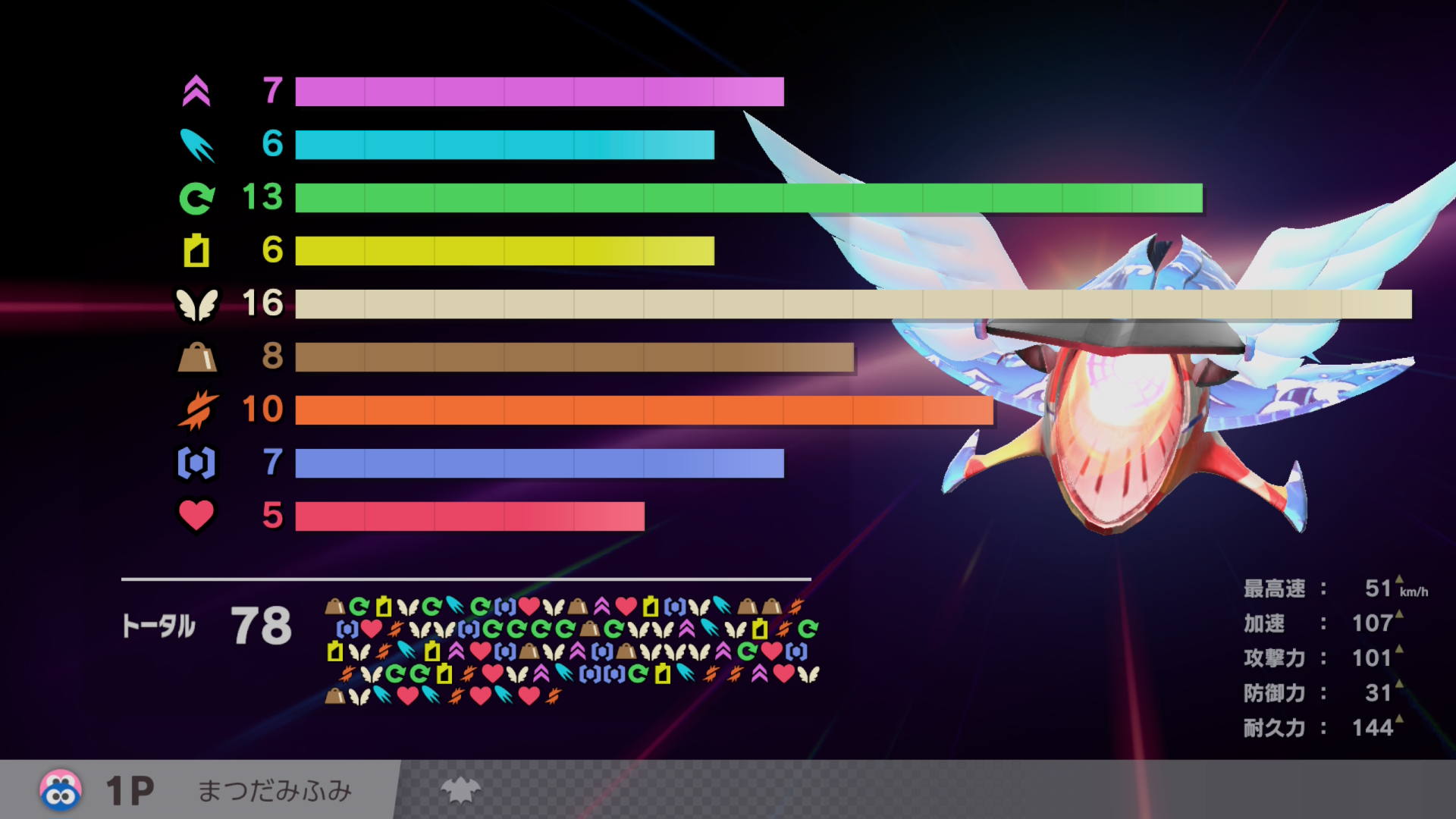
Task: Click the pink double-chevron boost stat icon
Action: pos(196,92)
